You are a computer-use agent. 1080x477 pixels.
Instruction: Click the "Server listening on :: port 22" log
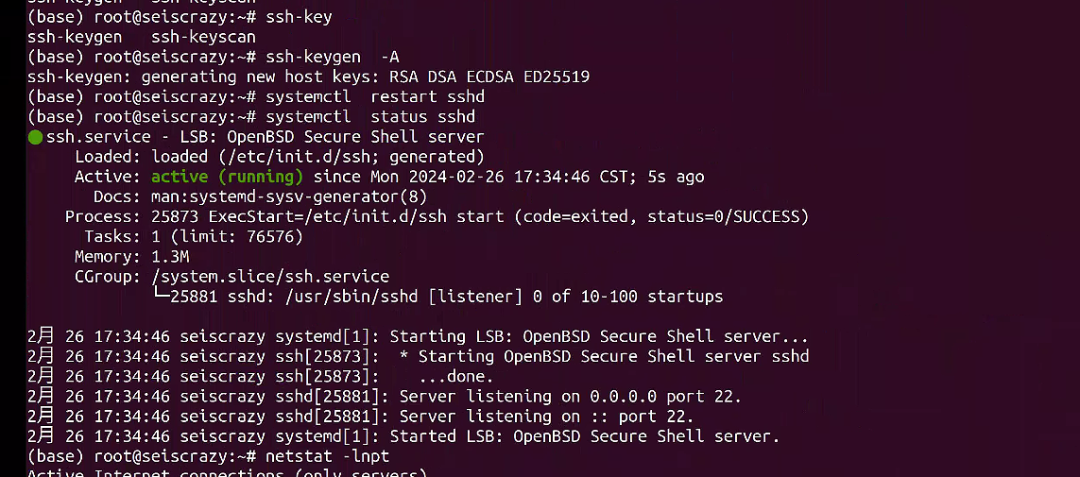click(546, 417)
